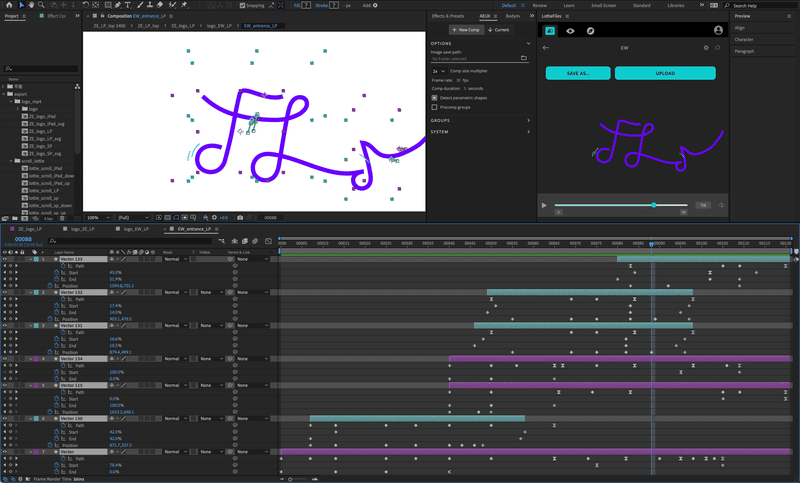Hide the Vector 132 layer visibility eye

coord(5,292)
